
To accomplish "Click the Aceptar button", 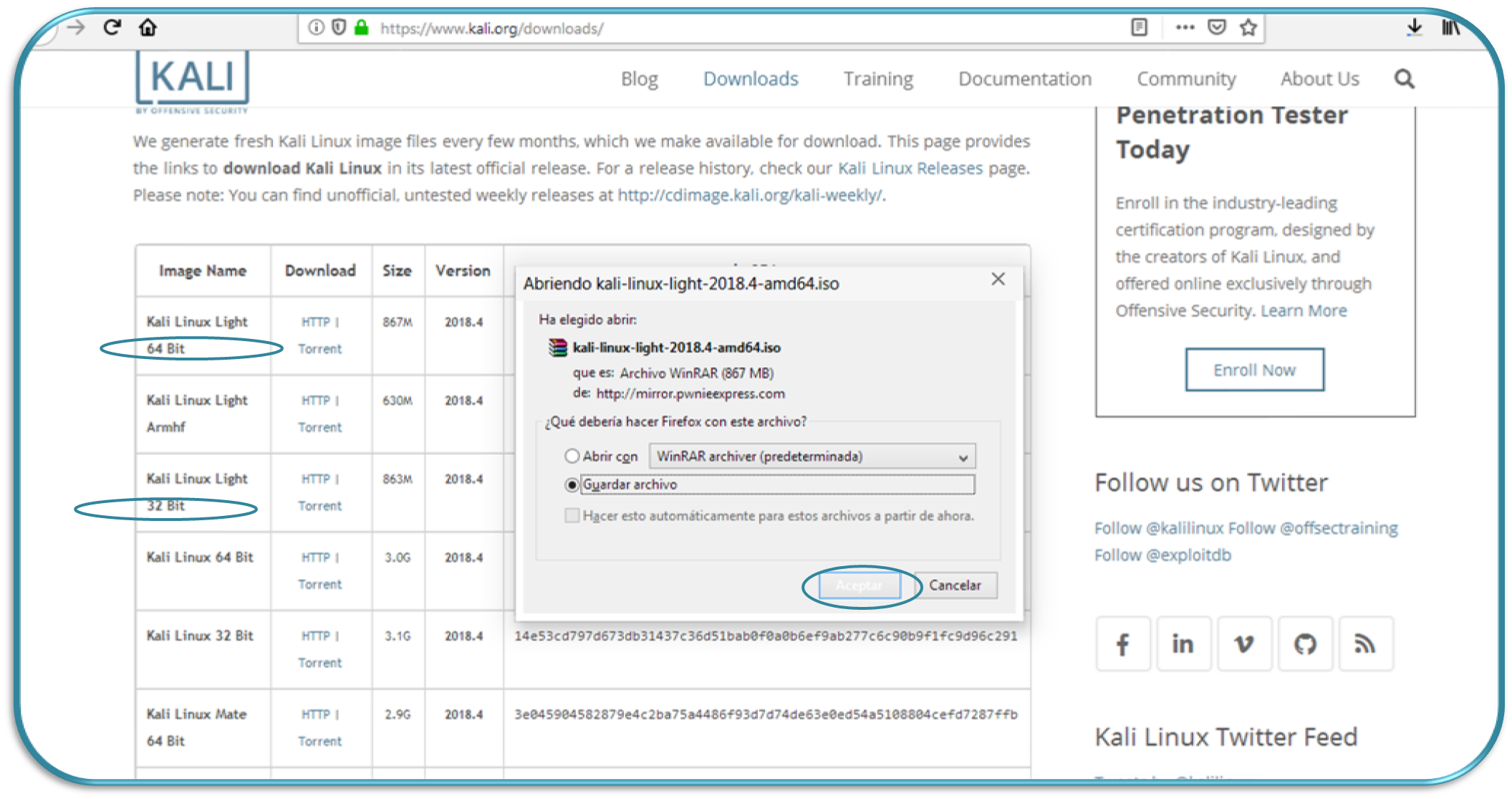I will [859, 585].
